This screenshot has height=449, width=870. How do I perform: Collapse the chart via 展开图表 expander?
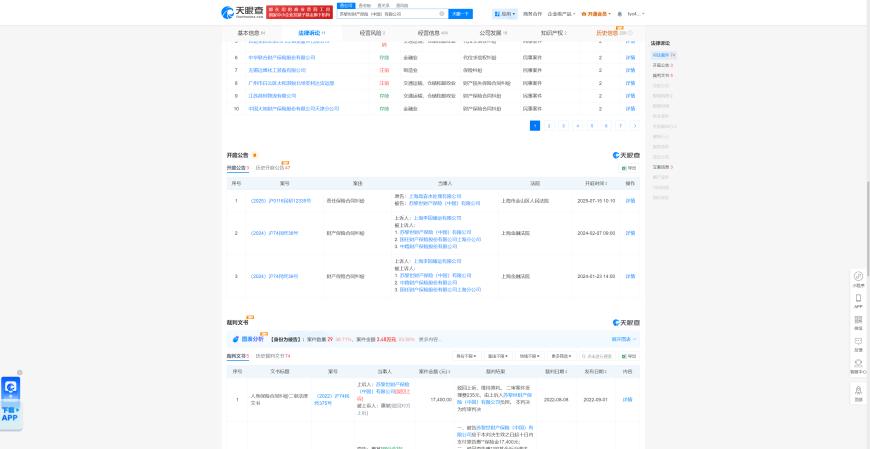point(630,339)
